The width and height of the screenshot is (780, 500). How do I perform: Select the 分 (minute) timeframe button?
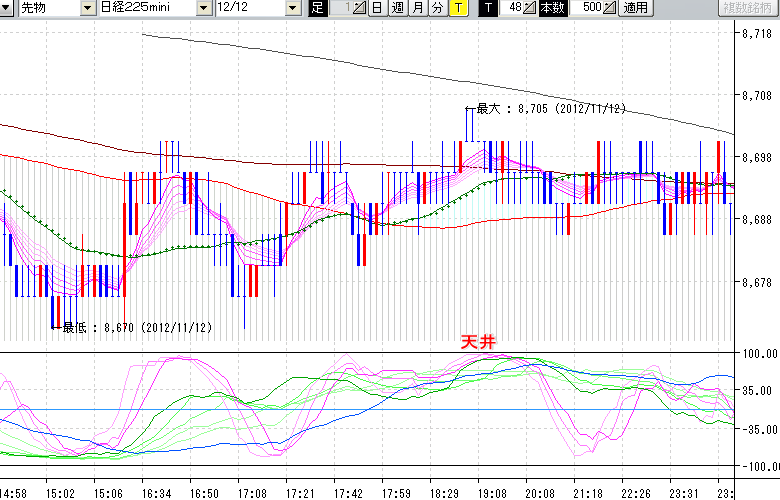coord(437,8)
